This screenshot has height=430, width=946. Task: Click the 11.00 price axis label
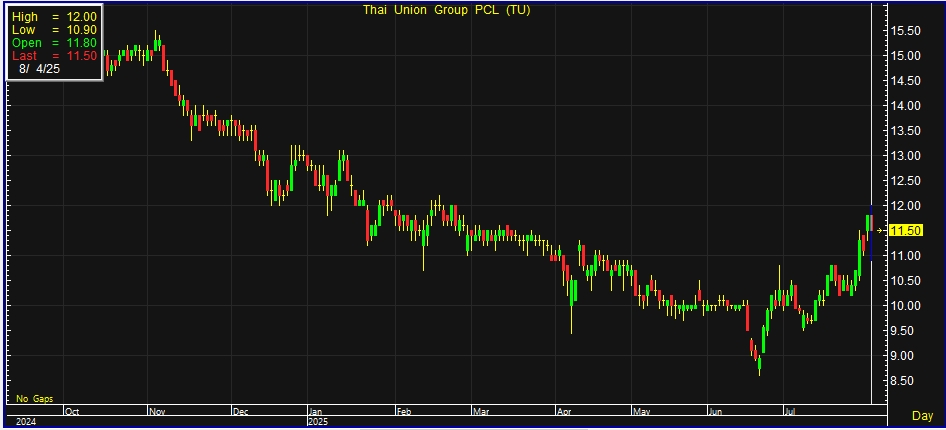point(905,256)
